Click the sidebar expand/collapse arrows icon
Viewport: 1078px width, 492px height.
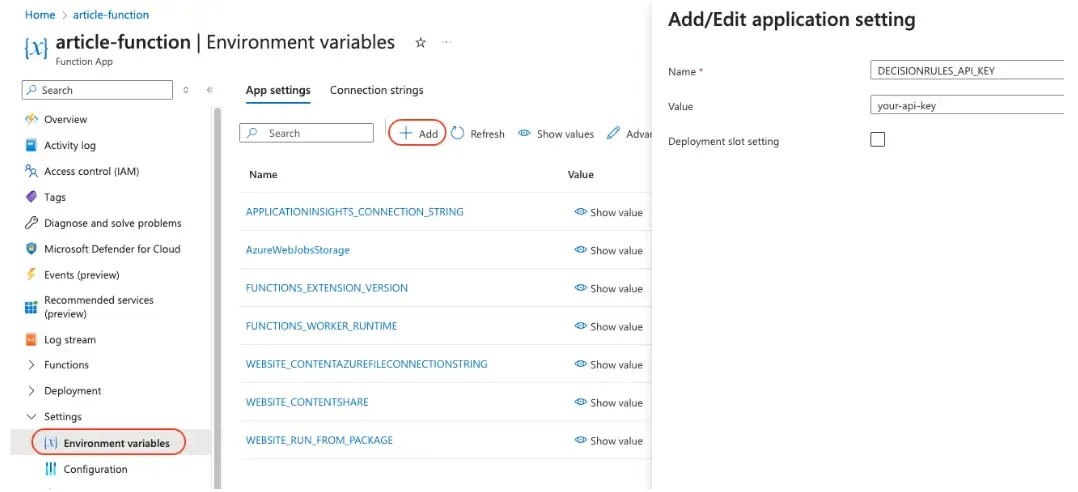[x=186, y=90]
